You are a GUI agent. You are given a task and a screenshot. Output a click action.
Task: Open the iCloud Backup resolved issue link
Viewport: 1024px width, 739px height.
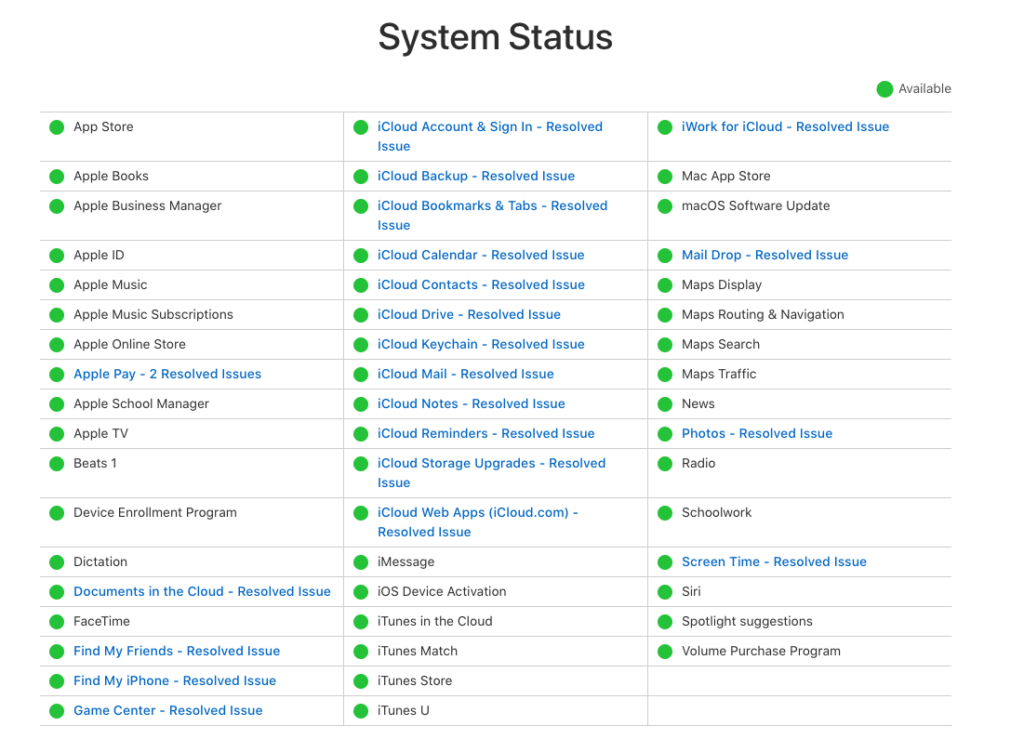point(476,175)
